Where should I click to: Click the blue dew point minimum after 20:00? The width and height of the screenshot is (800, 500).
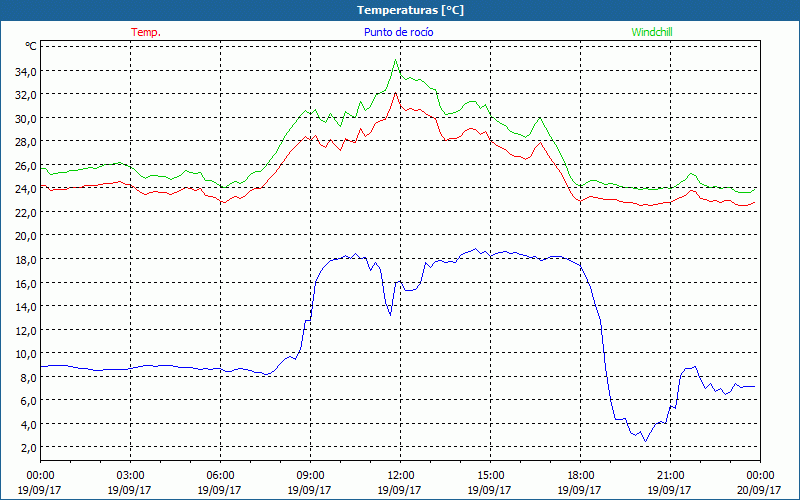click(x=645, y=441)
